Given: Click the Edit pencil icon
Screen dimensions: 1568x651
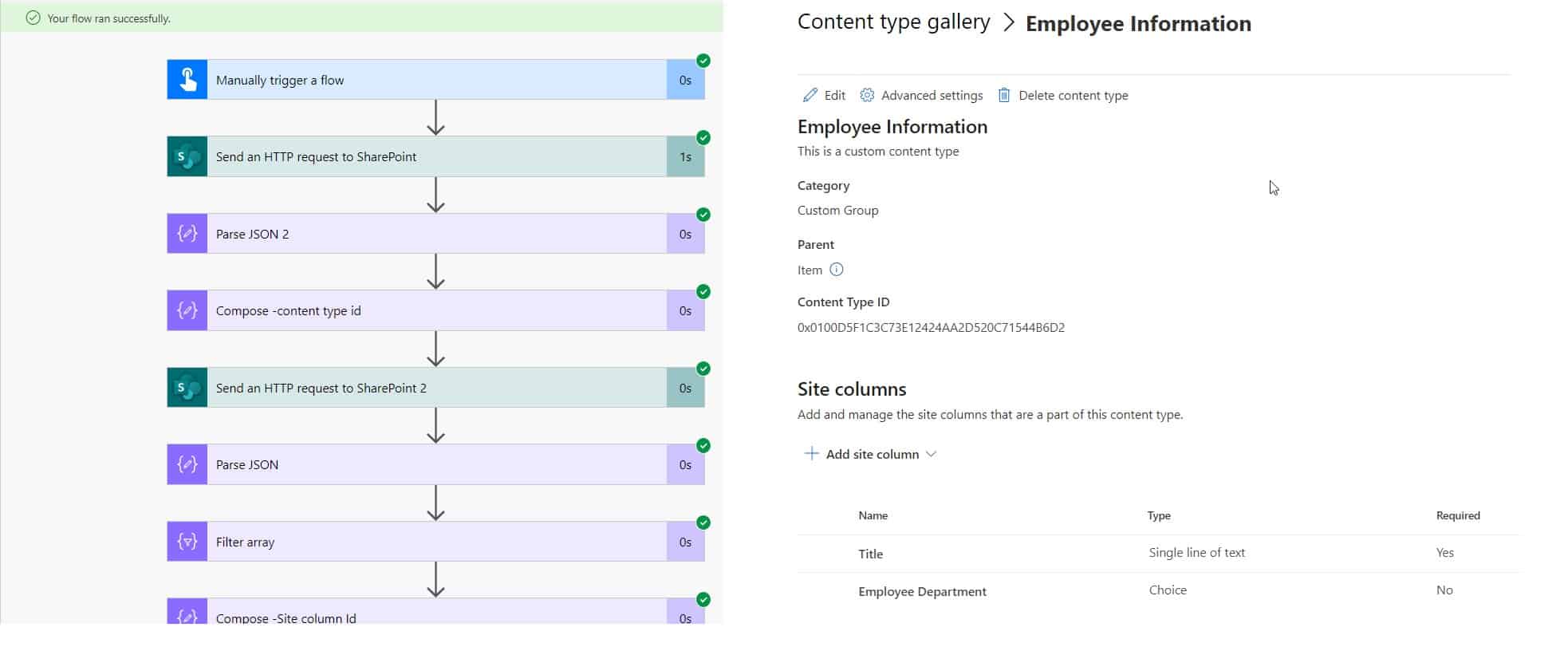Looking at the screenshot, I should click(x=810, y=95).
